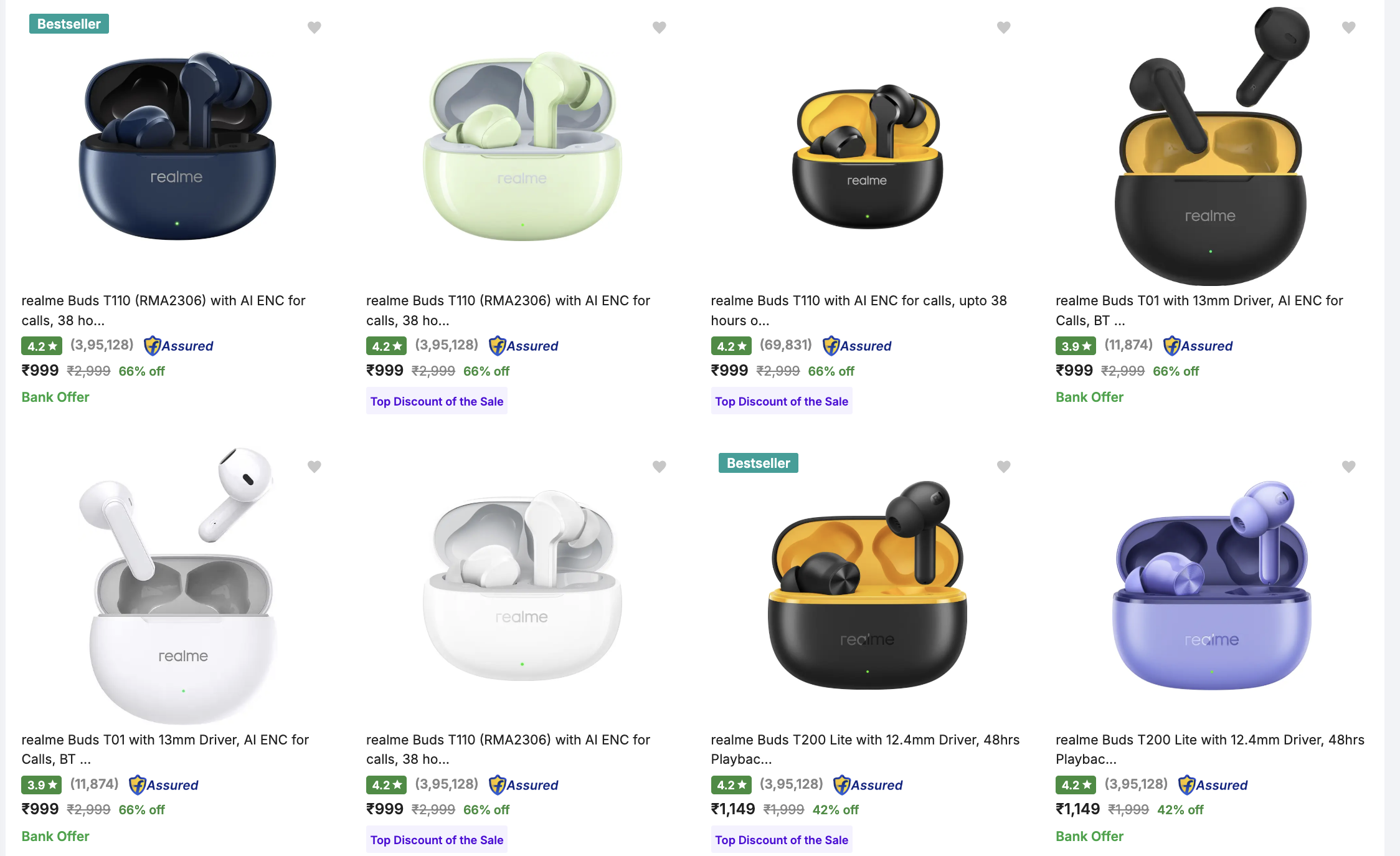Image resolution: width=1400 pixels, height=856 pixels.
Task: Wishlist the black Buds T200 Lite
Action: [1003, 467]
